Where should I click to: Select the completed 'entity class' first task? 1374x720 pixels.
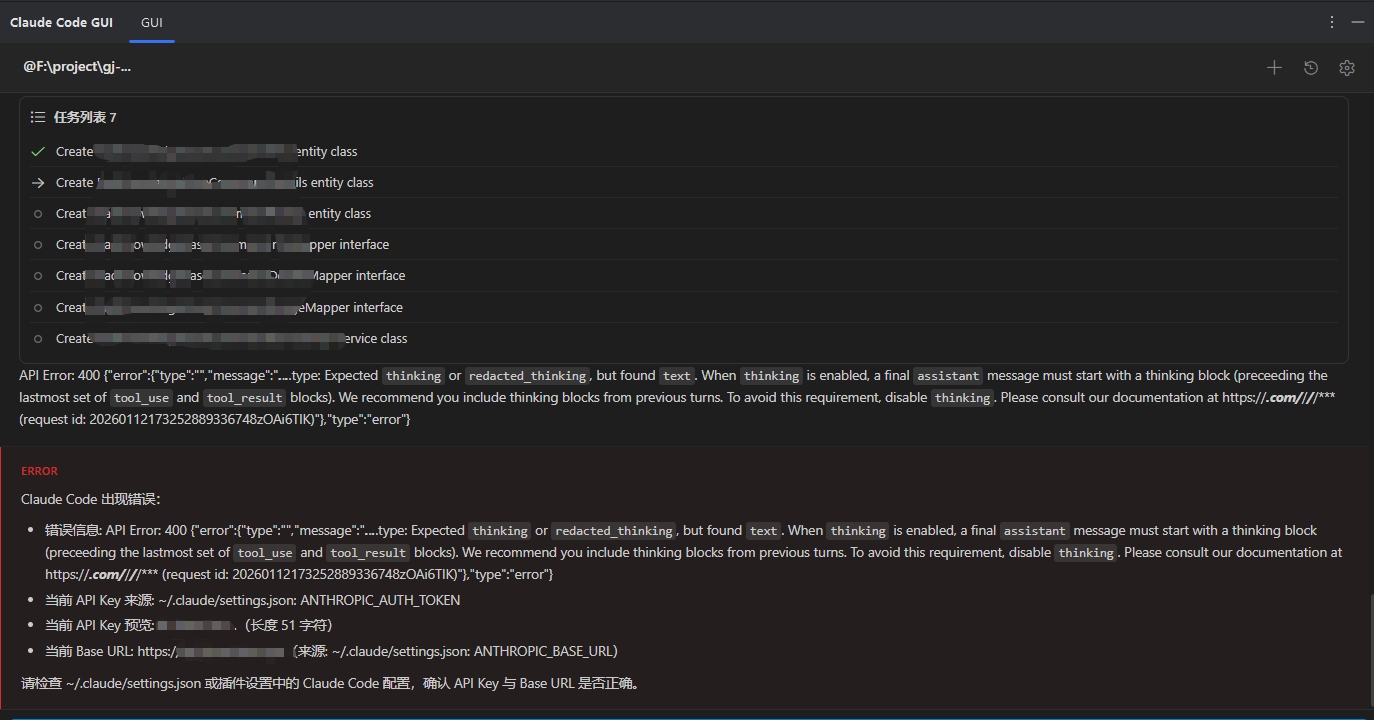[684, 152]
